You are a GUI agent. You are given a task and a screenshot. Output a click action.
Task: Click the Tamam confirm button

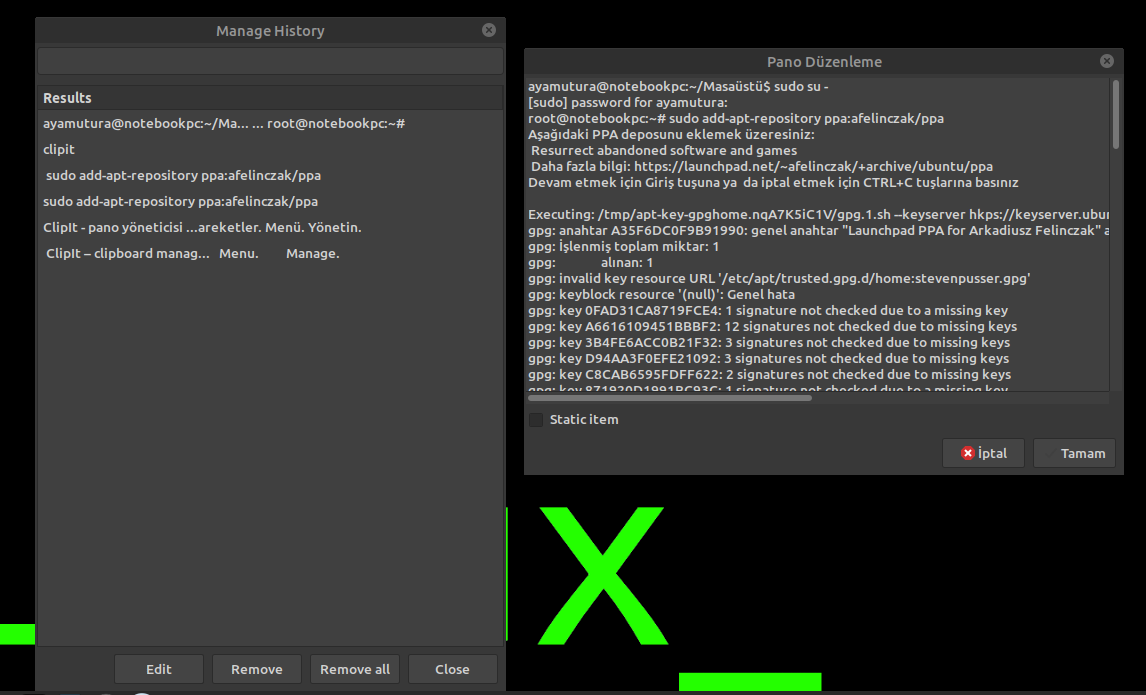click(1074, 453)
